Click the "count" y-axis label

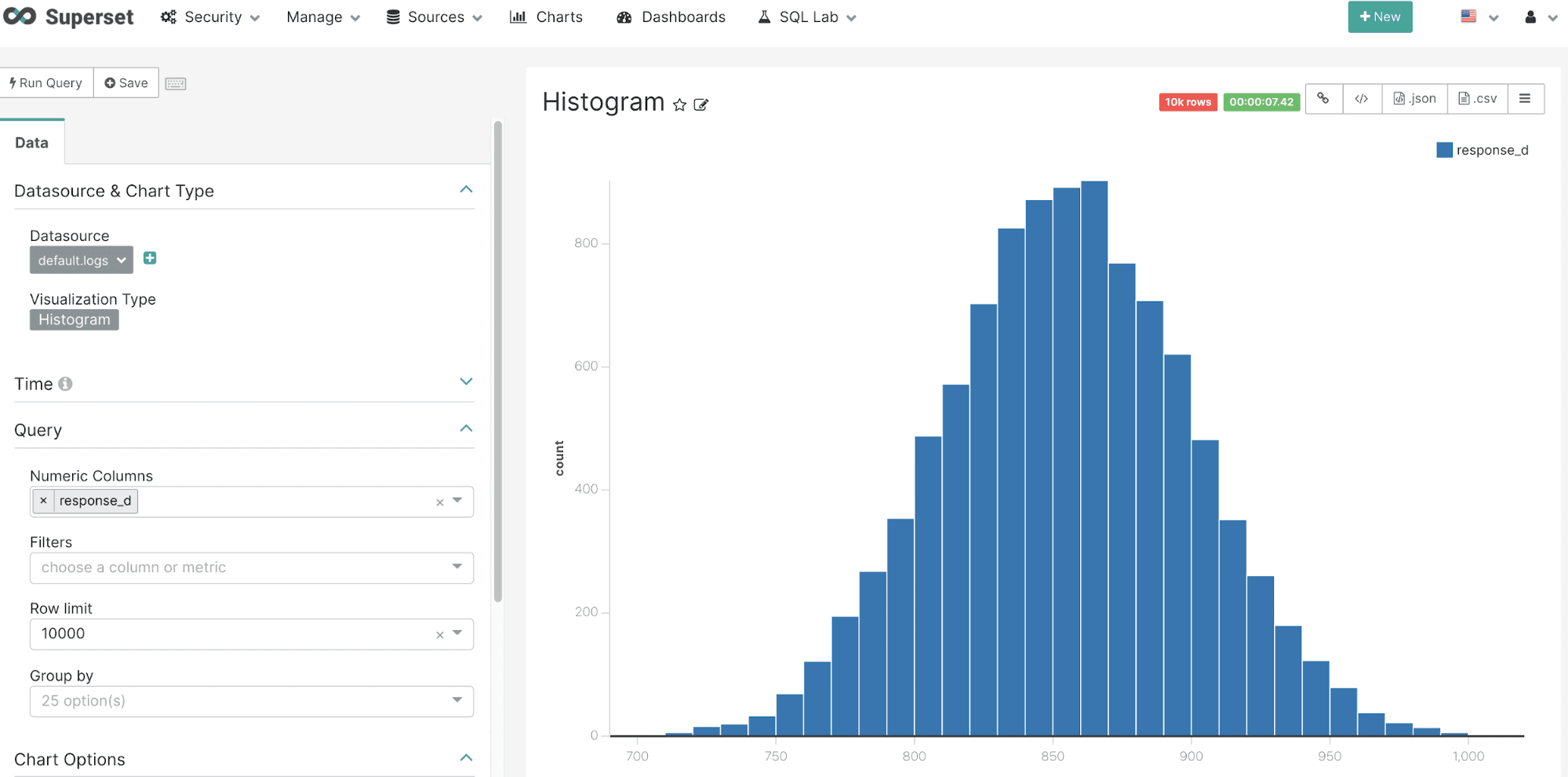(x=559, y=458)
